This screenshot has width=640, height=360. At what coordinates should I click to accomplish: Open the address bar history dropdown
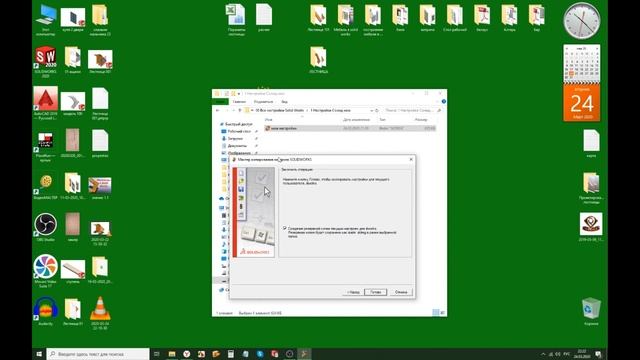(x=371, y=110)
